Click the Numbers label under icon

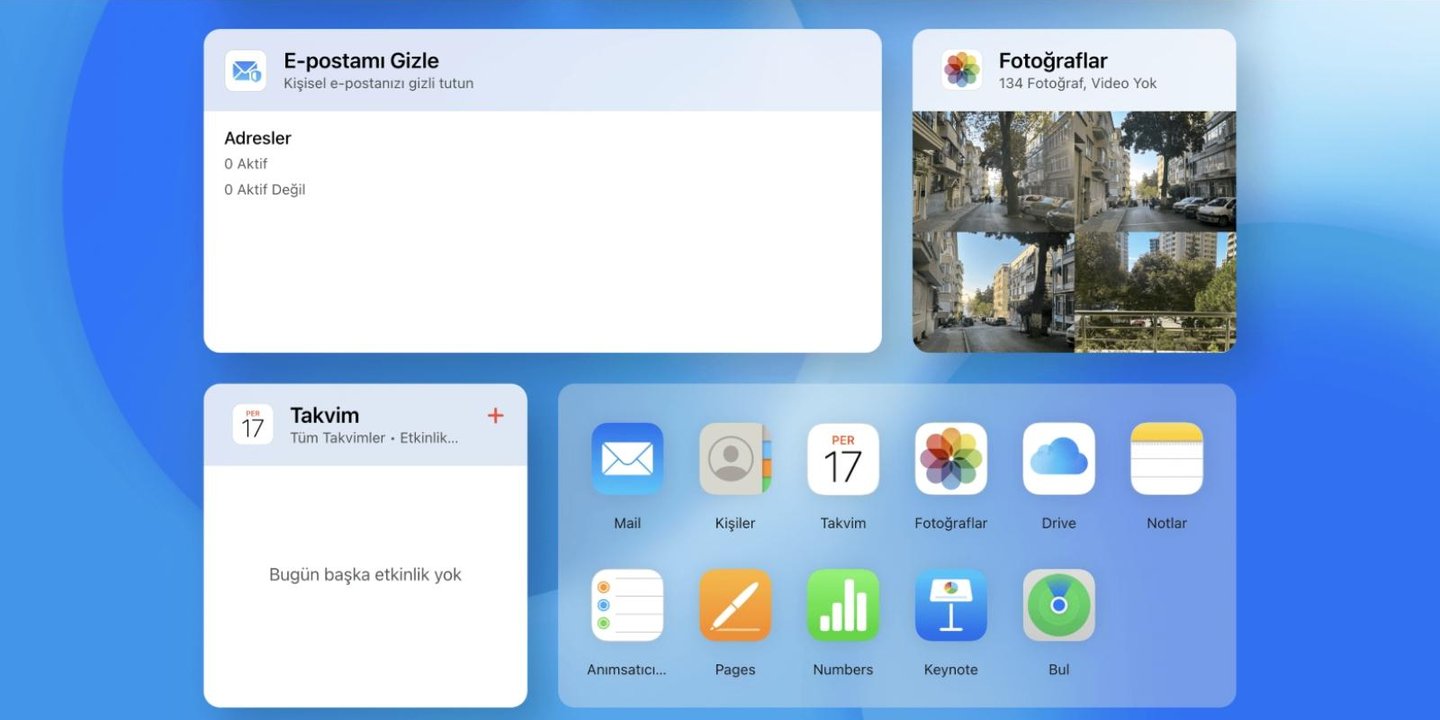tap(843, 670)
